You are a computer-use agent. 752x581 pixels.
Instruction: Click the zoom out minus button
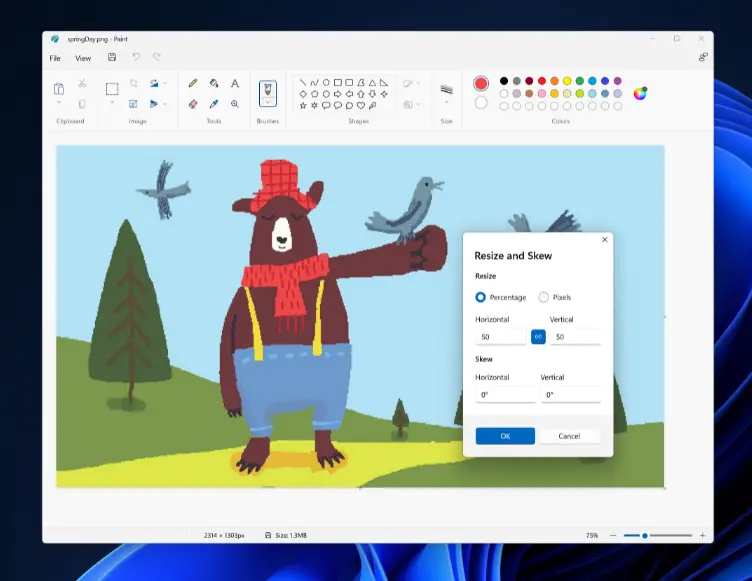tap(613, 535)
